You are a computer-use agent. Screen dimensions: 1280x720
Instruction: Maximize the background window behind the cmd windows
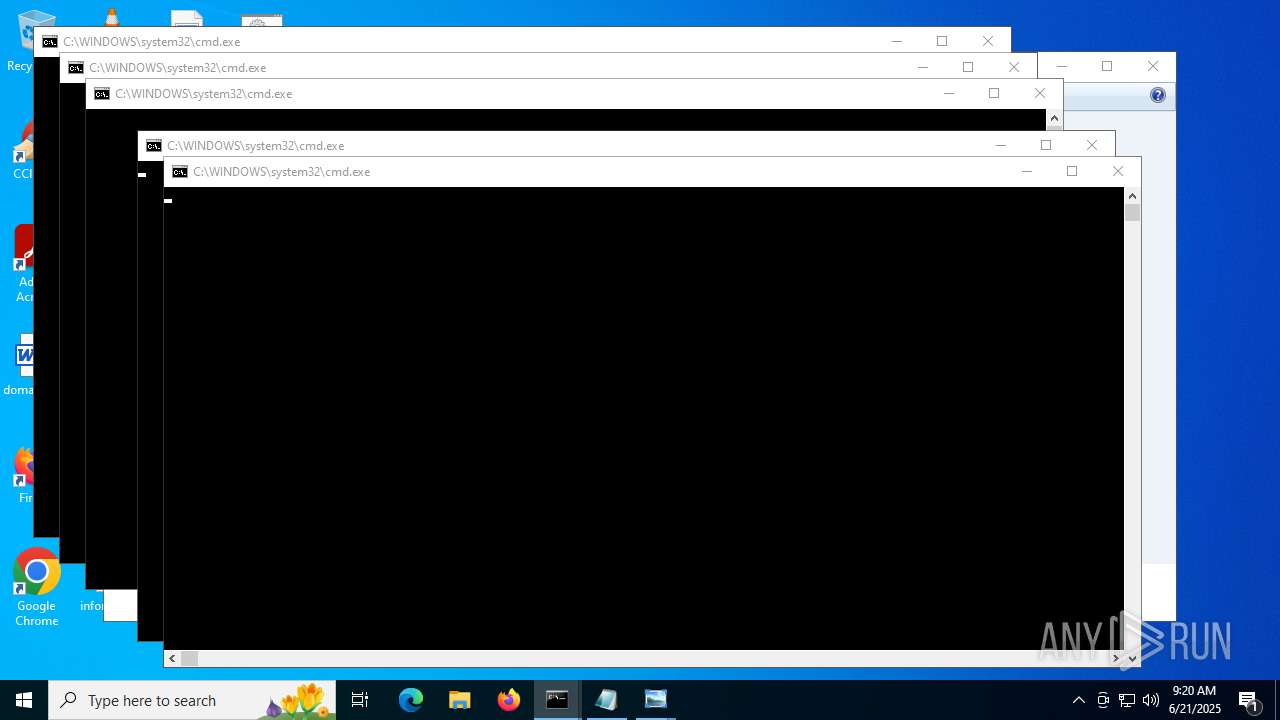[x=1107, y=67]
